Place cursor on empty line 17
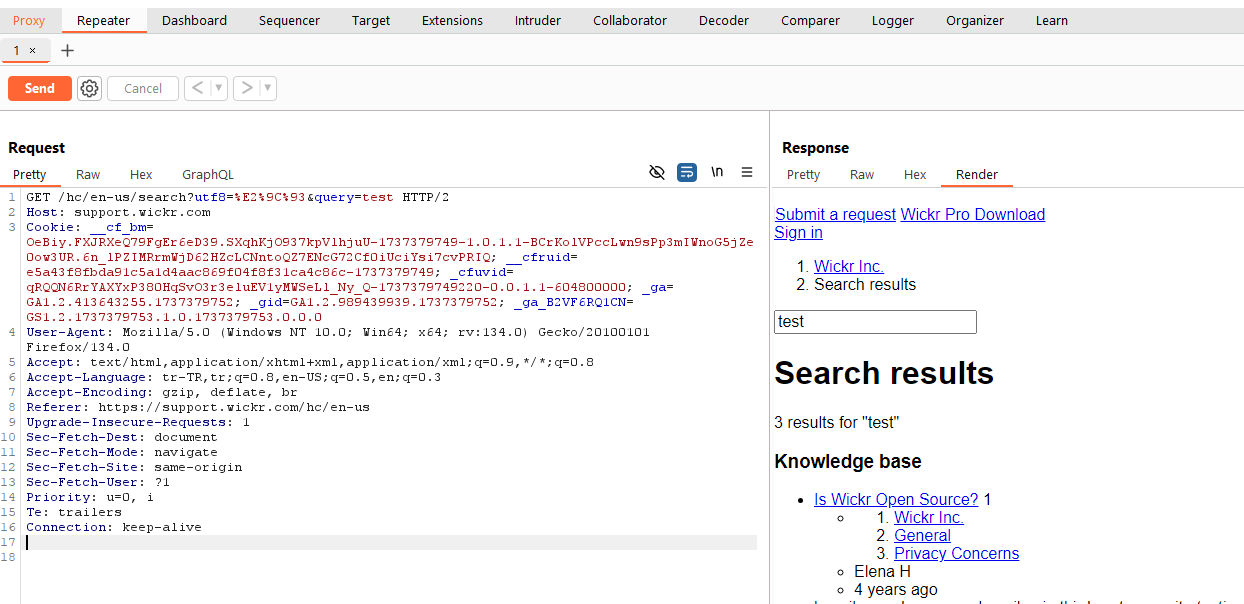The height and width of the screenshot is (604, 1244). [x=390, y=542]
